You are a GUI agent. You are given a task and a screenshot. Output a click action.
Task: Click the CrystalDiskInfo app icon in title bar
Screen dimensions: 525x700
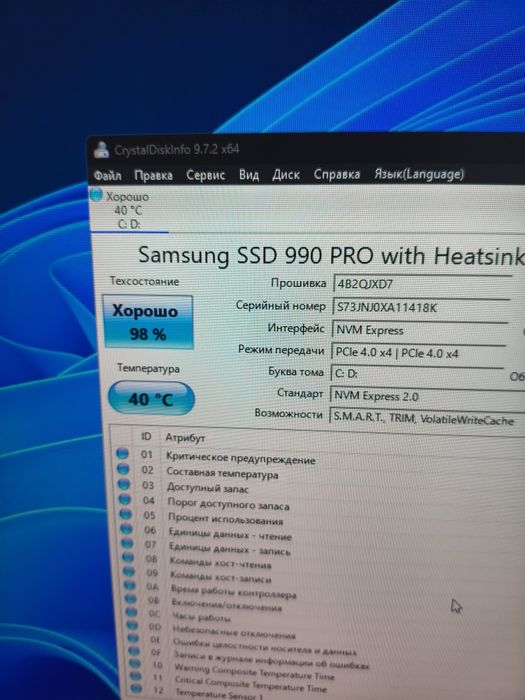pos(101,150)
